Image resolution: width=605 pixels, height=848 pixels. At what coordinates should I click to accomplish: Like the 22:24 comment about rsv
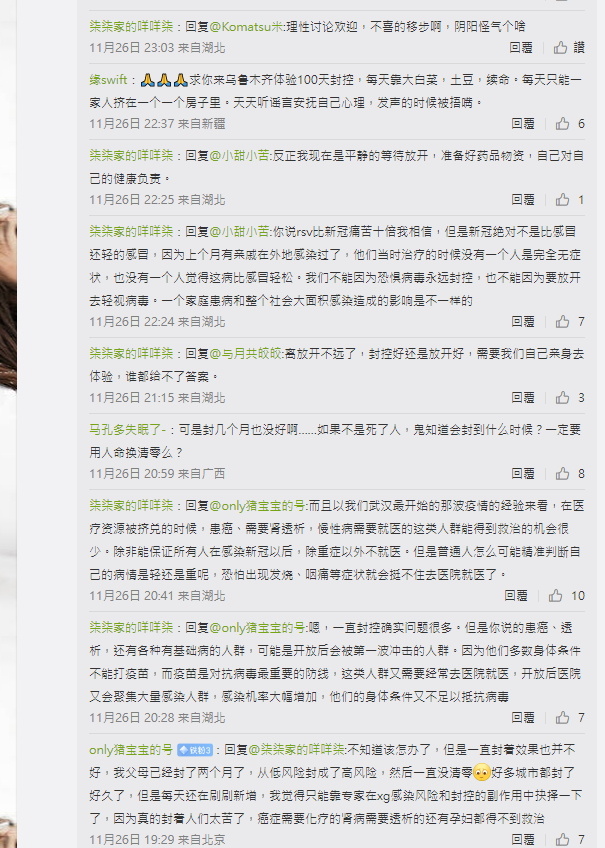click(x=562, y=322)
